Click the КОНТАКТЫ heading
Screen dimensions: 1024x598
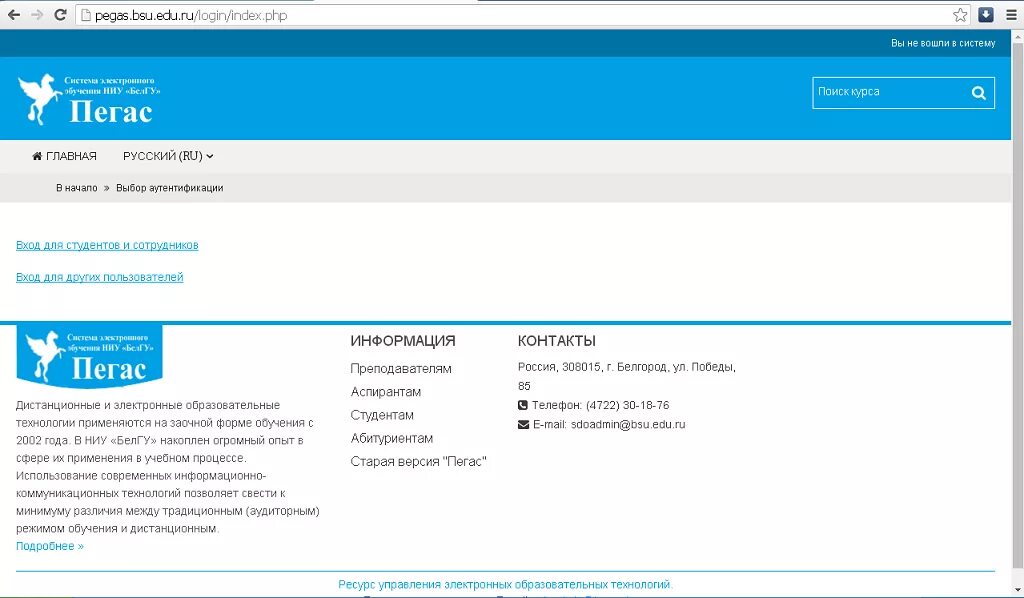557,341
